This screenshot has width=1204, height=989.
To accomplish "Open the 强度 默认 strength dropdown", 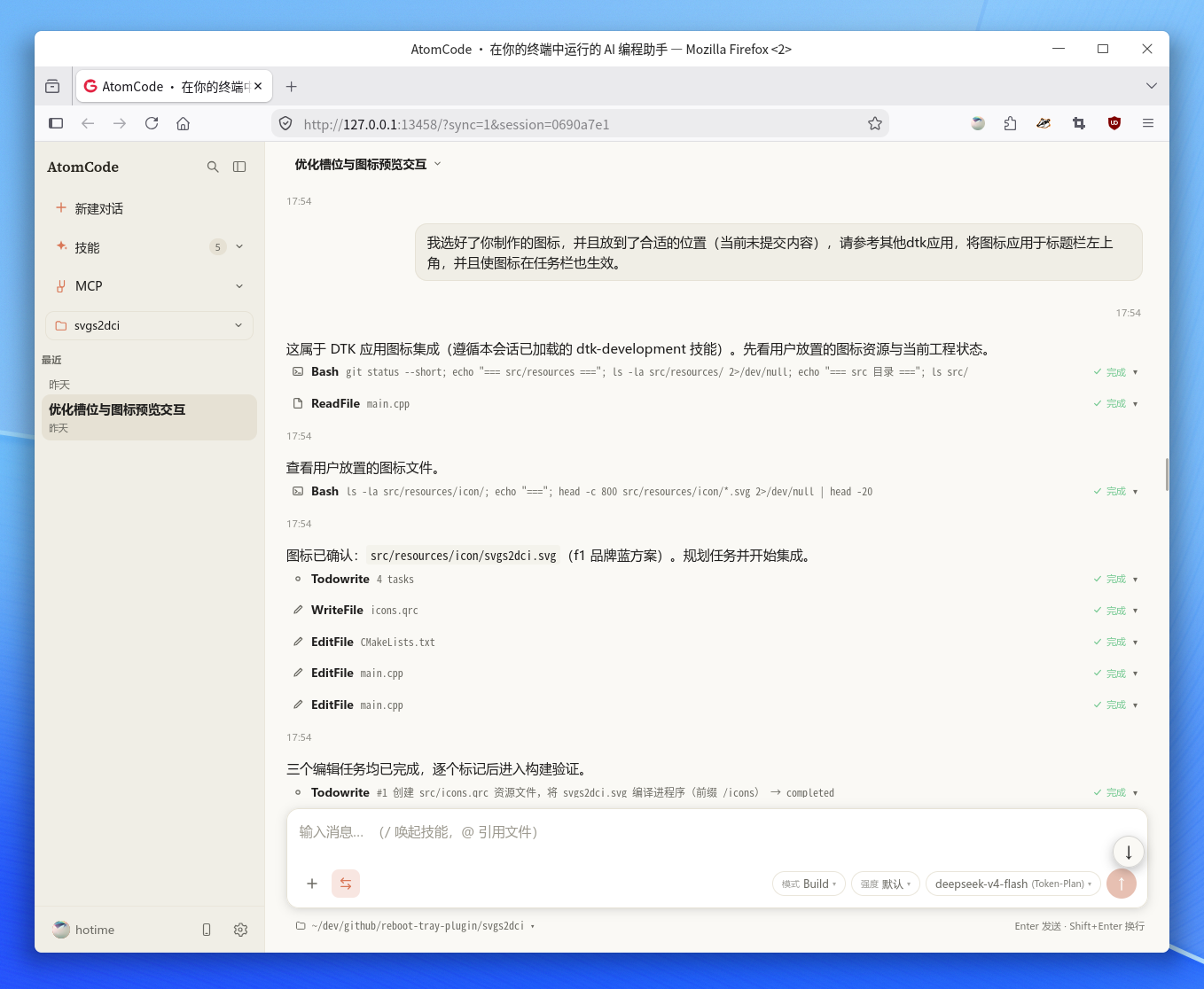I will (886, 884).
